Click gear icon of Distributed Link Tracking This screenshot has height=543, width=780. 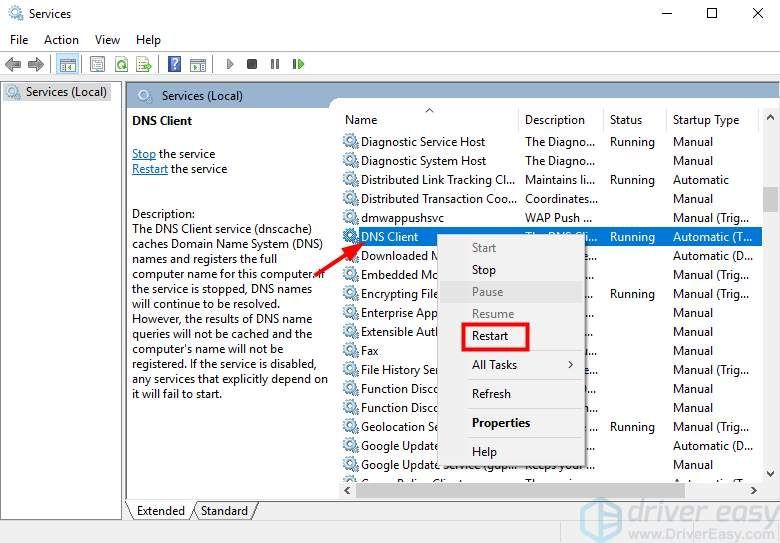[x=350, y=179]
